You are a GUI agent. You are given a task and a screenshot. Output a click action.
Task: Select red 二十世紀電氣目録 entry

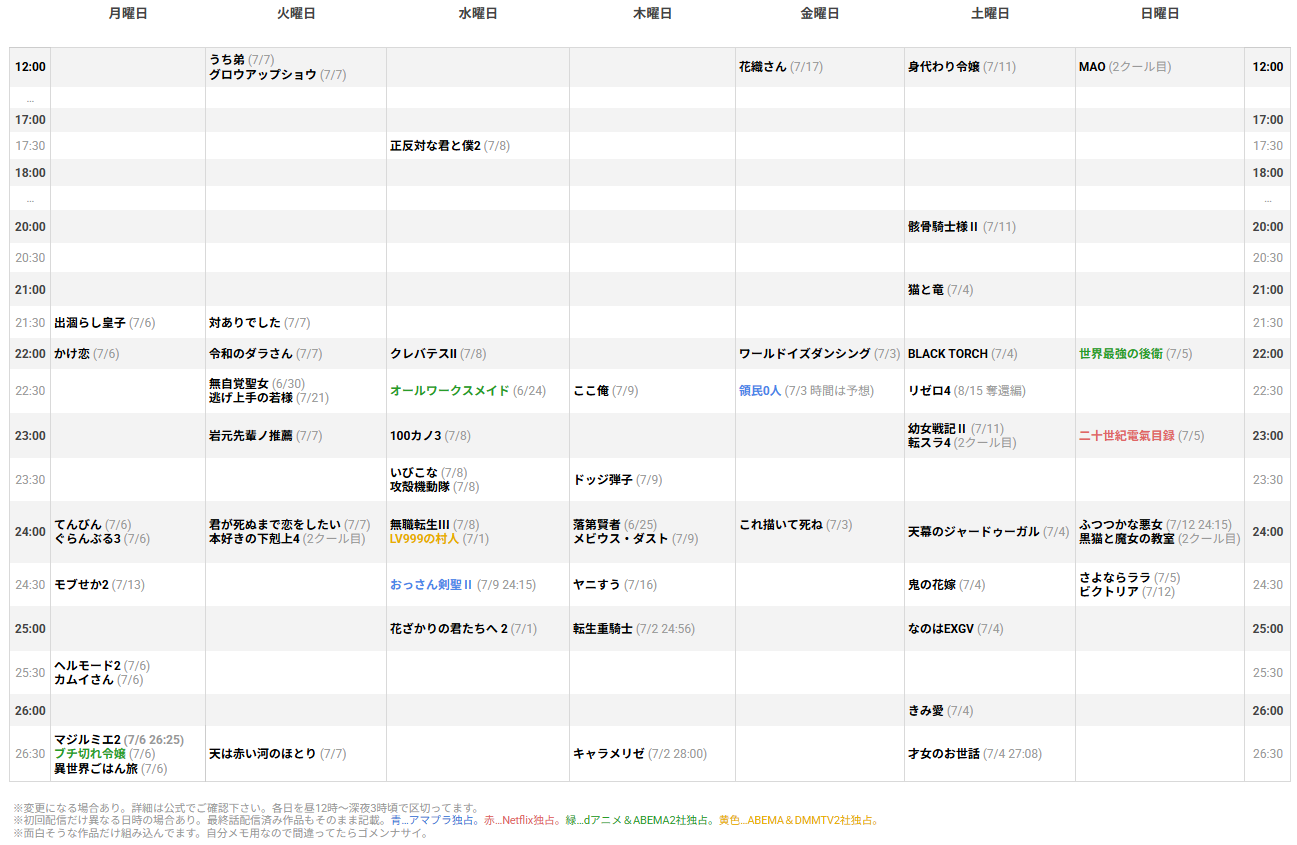coord(1142,436)
